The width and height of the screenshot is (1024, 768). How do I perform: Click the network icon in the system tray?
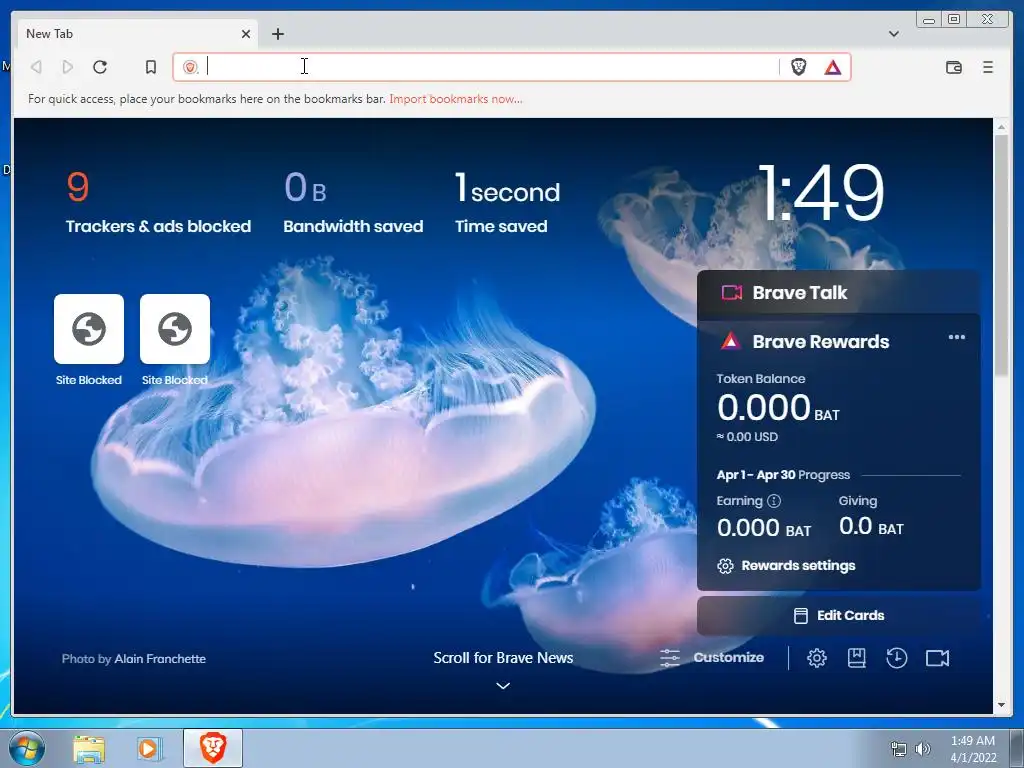pyautogui.click(x=899, y=749)
